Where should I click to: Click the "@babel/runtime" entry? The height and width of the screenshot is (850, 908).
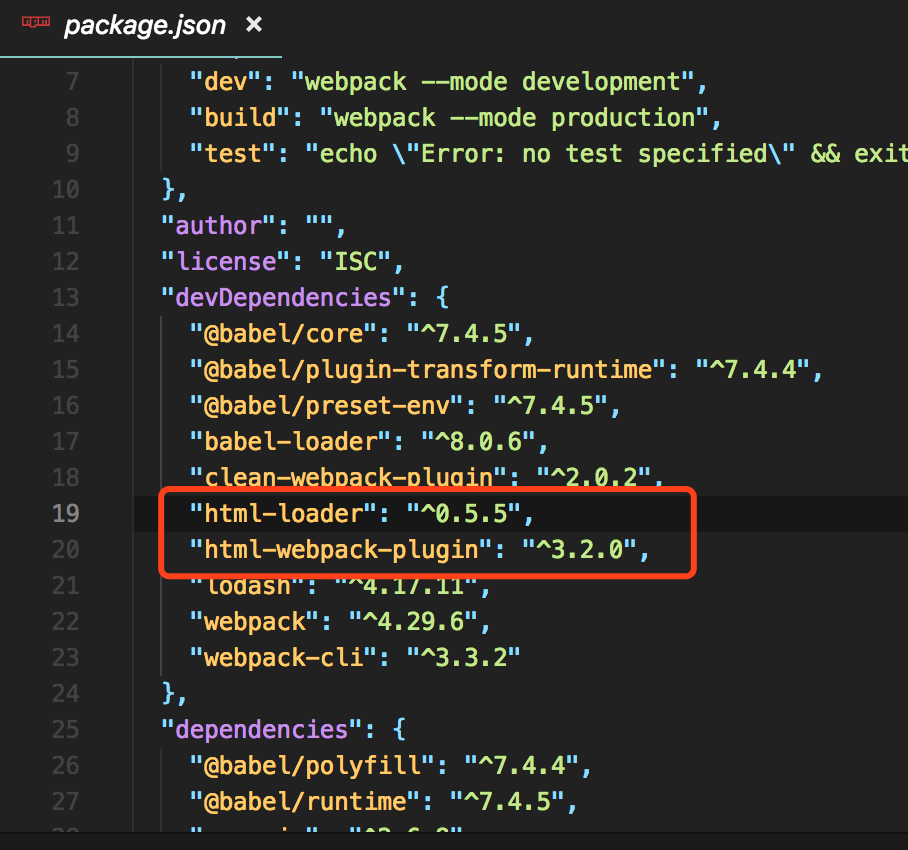pyautogui.click(x=305, y=802)
